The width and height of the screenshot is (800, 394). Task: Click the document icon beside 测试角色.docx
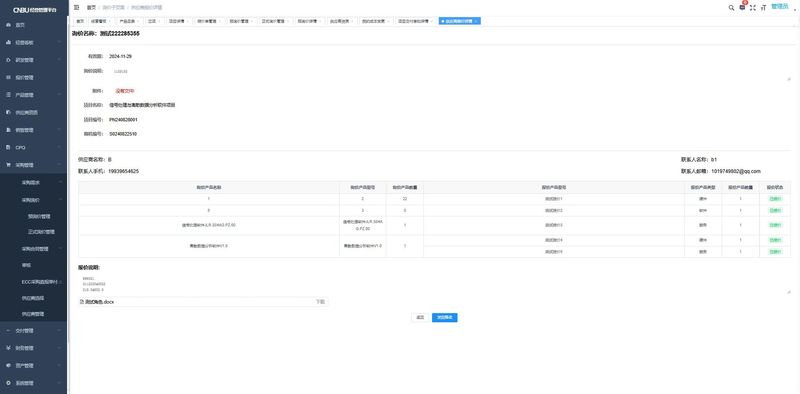pos(82,302)
